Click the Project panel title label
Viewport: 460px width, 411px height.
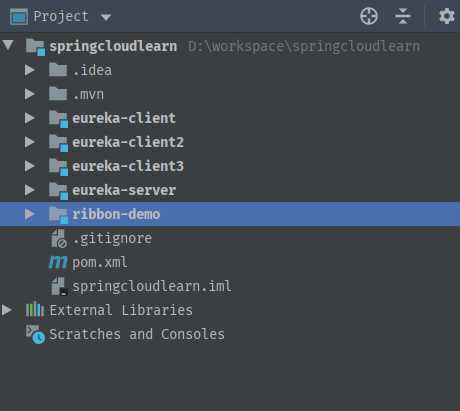[x=61, y=16]
